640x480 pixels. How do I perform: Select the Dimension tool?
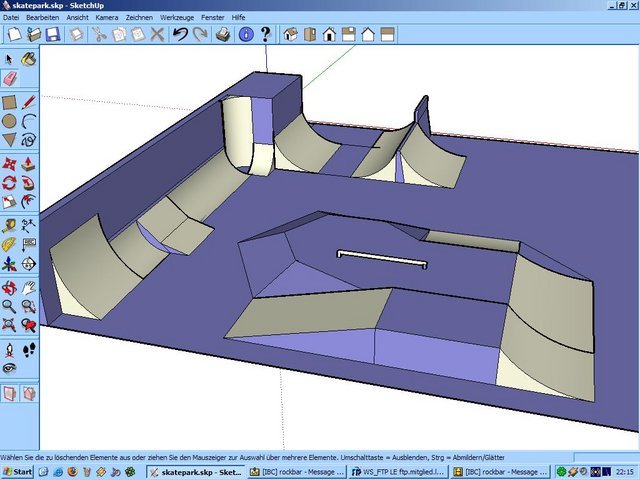[x=29, y=225]
